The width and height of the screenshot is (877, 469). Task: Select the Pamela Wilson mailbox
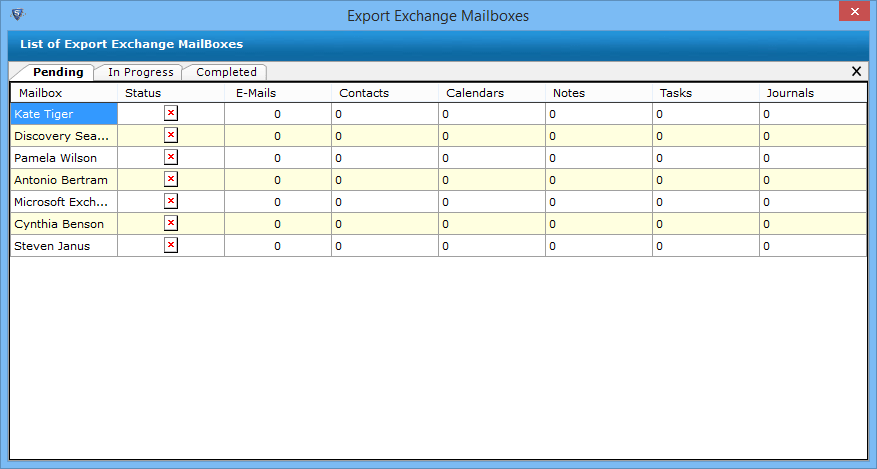(x=64, y=158)
